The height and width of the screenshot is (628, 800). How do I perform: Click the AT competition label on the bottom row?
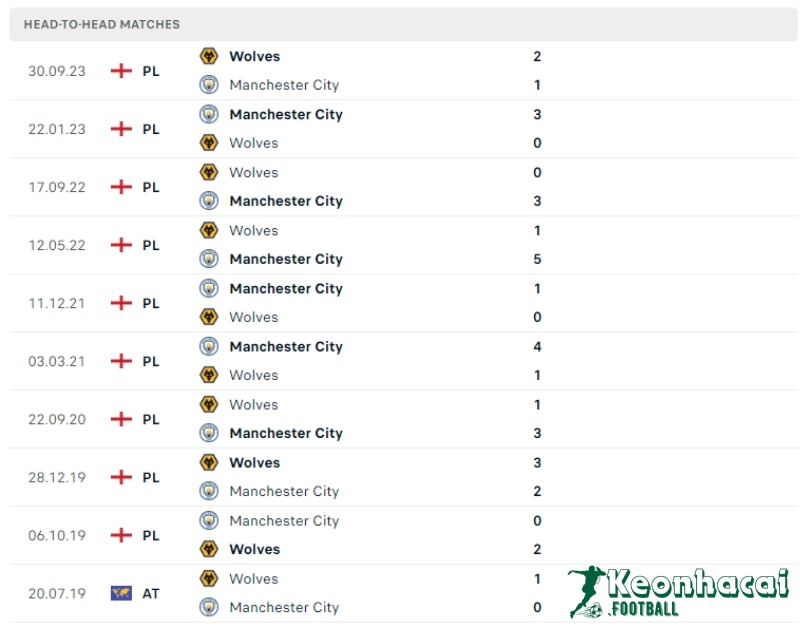pos(151,593)
